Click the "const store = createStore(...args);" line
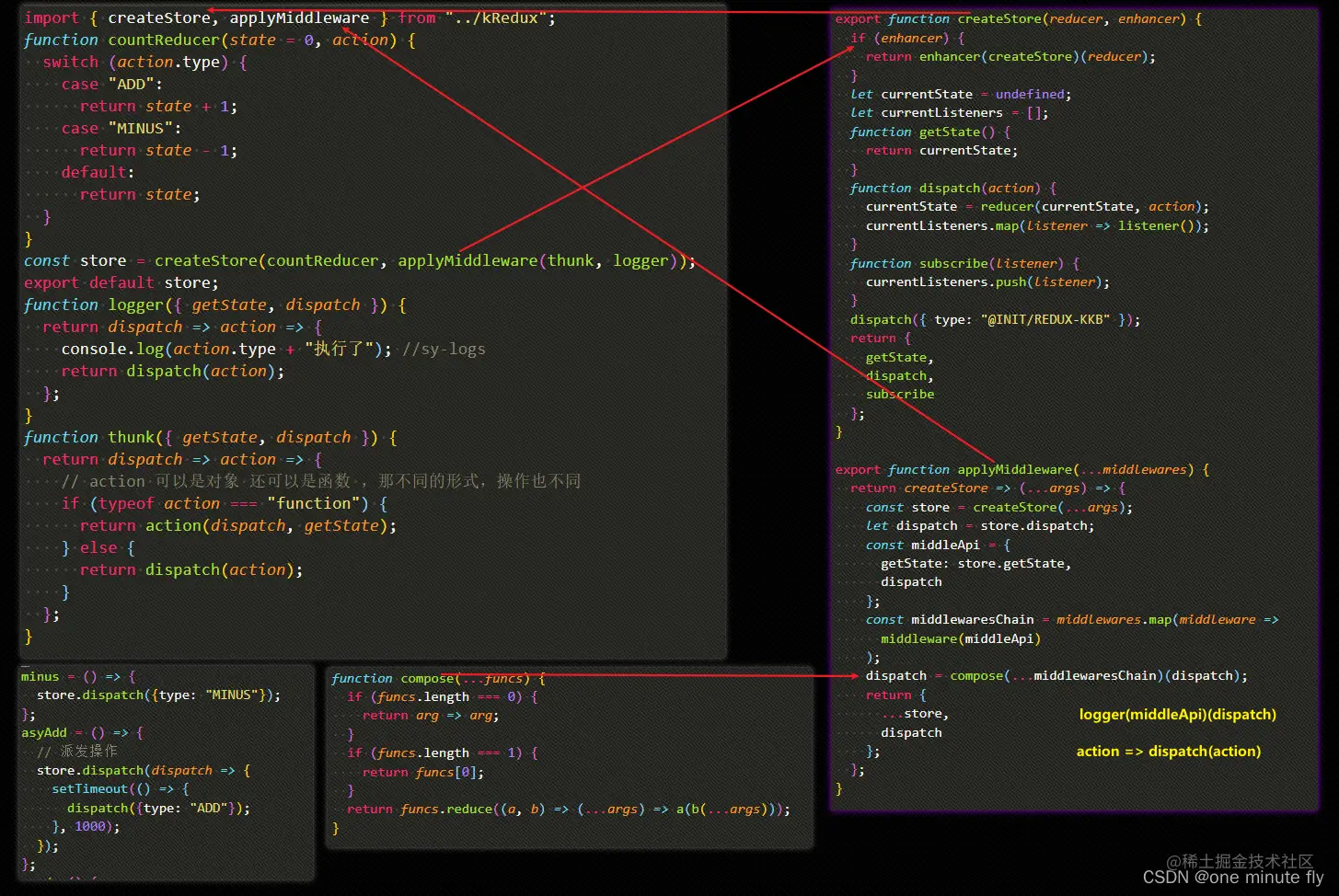Viewport: 1339px width, 896px height. (x=999, y=507)
